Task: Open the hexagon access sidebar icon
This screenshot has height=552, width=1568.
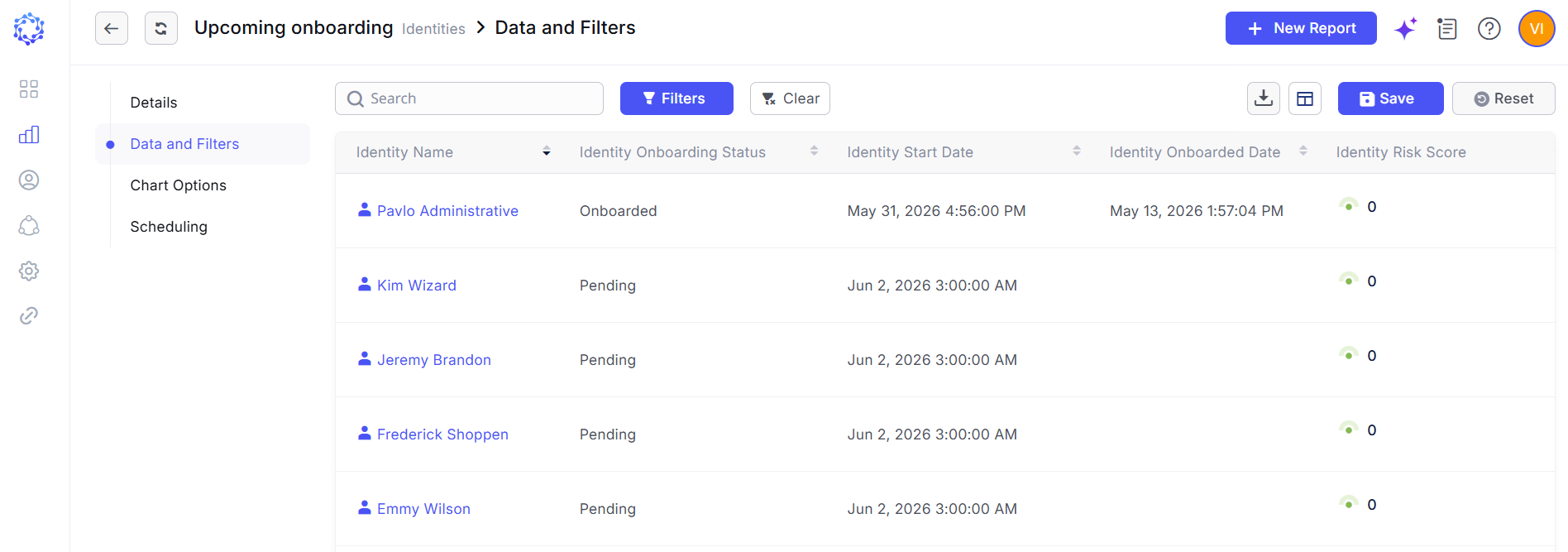Action: [x=29, y=226]
